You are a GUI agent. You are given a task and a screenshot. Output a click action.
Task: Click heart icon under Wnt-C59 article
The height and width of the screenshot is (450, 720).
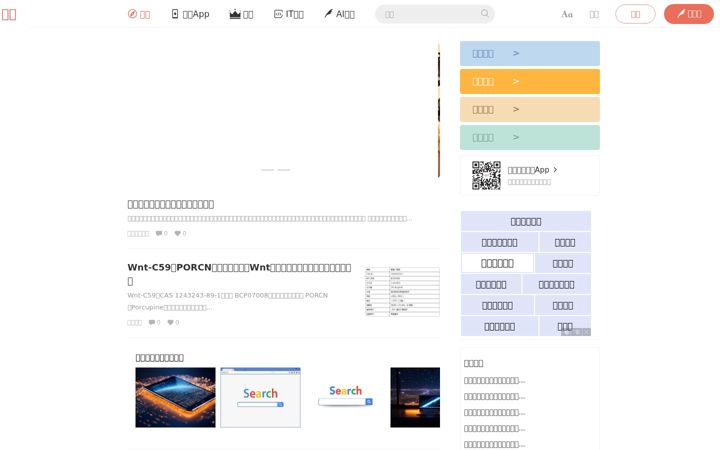point(170,322)
